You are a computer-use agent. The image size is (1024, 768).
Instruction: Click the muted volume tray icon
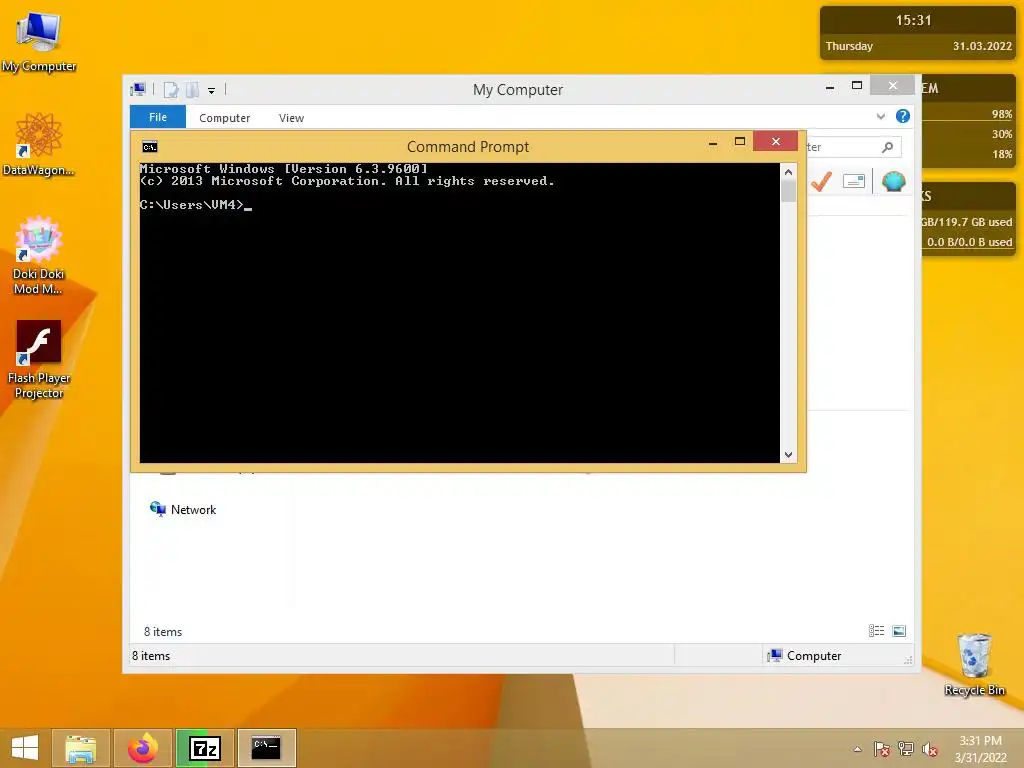tap(930, 749)
